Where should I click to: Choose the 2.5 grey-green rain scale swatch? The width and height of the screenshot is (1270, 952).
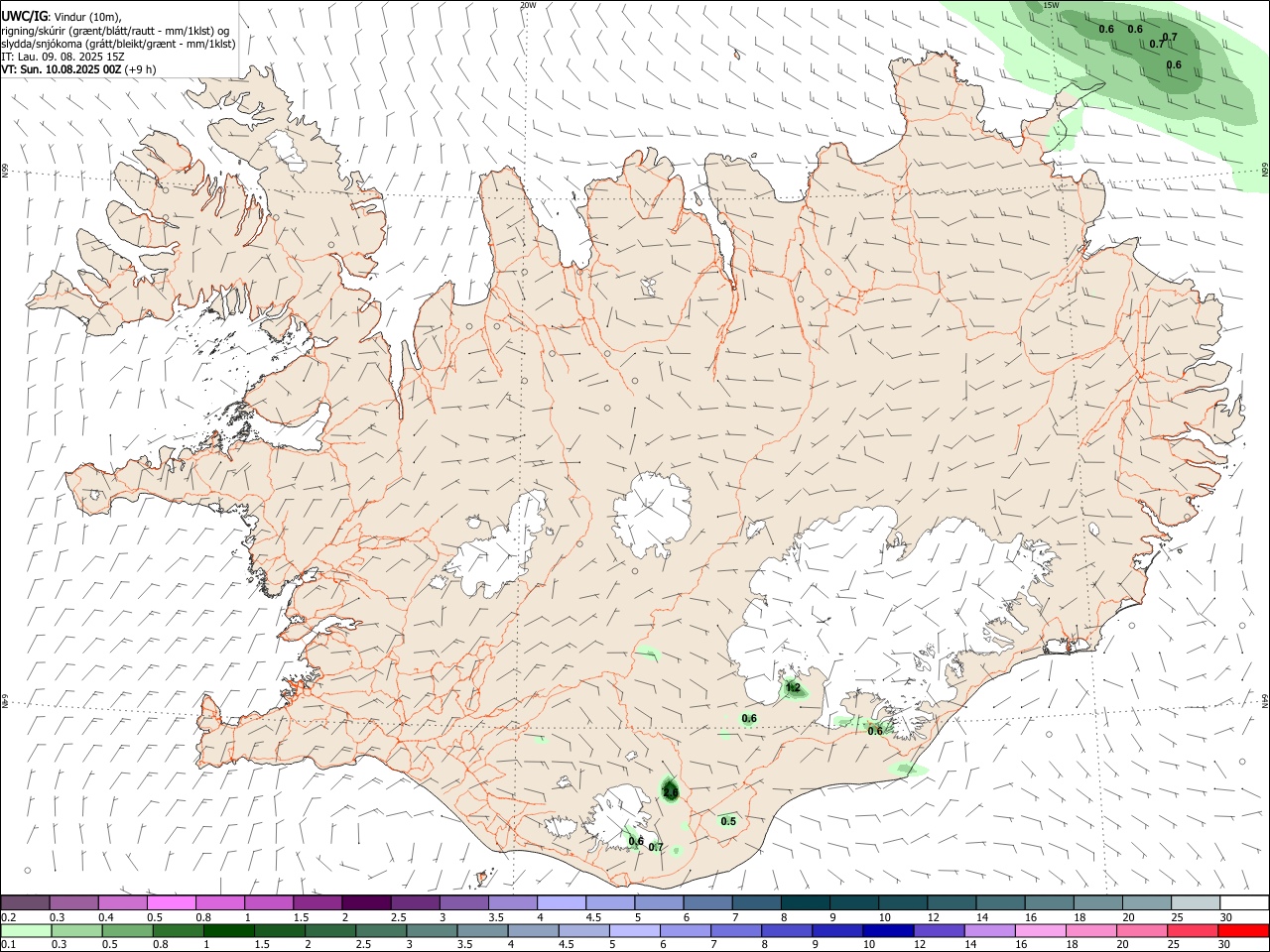(x=381, y=930)
